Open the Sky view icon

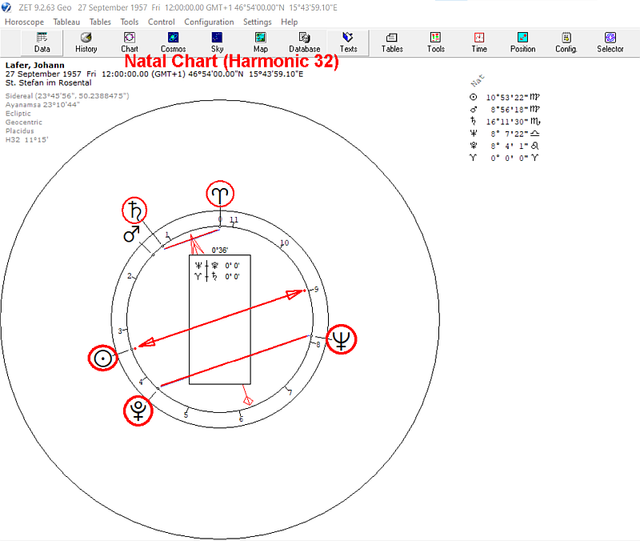[x=217, y=42]
